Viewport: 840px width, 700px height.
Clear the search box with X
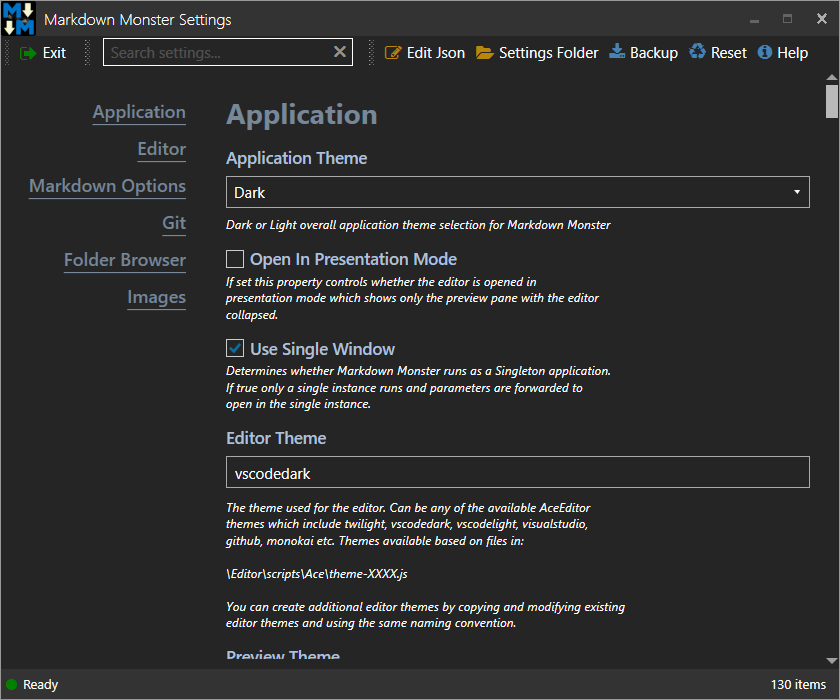click(340, 51)
